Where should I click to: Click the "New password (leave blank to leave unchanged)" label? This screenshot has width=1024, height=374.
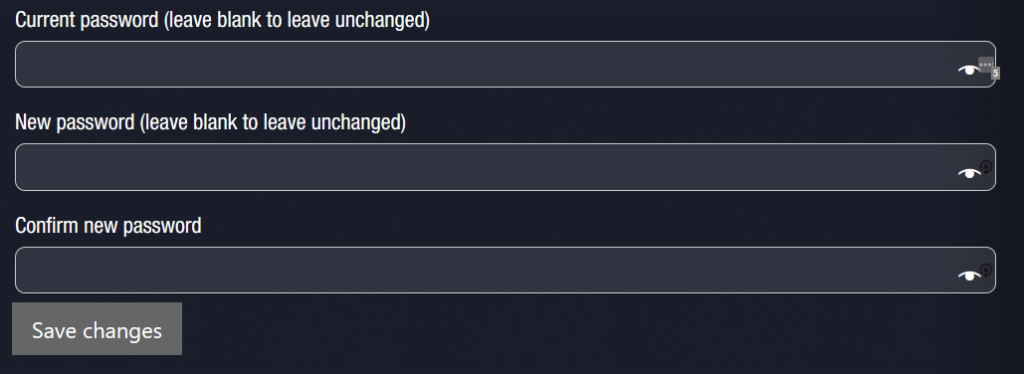click(210, 122)
